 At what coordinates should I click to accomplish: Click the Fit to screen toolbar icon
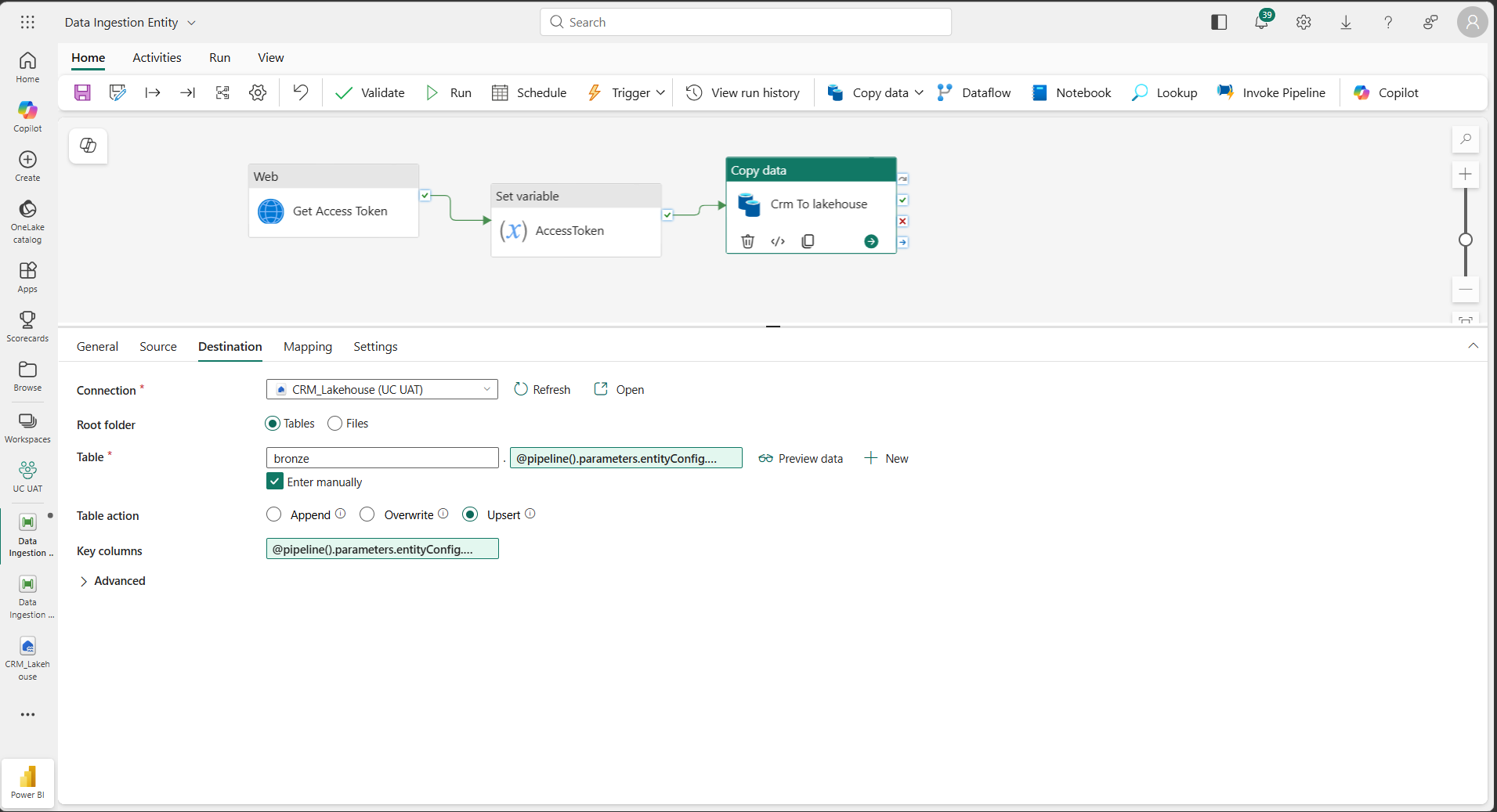222,92
